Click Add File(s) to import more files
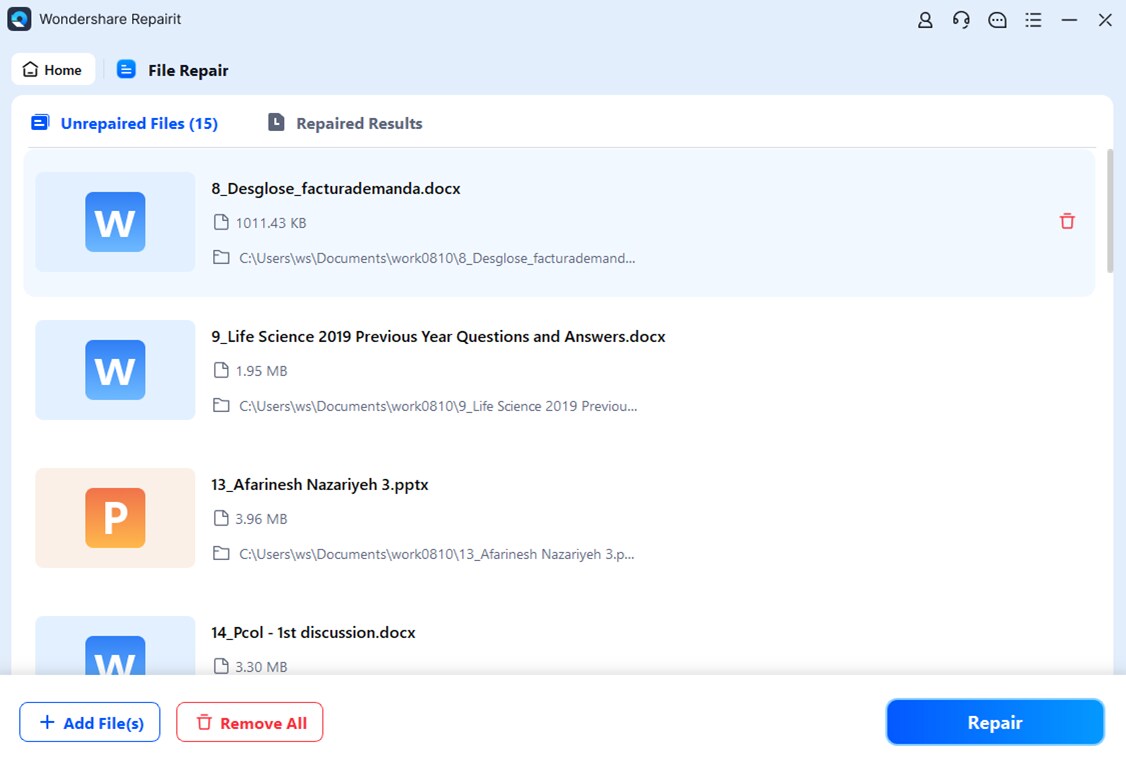Viewport: 1126px width, 763px height. pyautogui.click(x=89, y=722)
